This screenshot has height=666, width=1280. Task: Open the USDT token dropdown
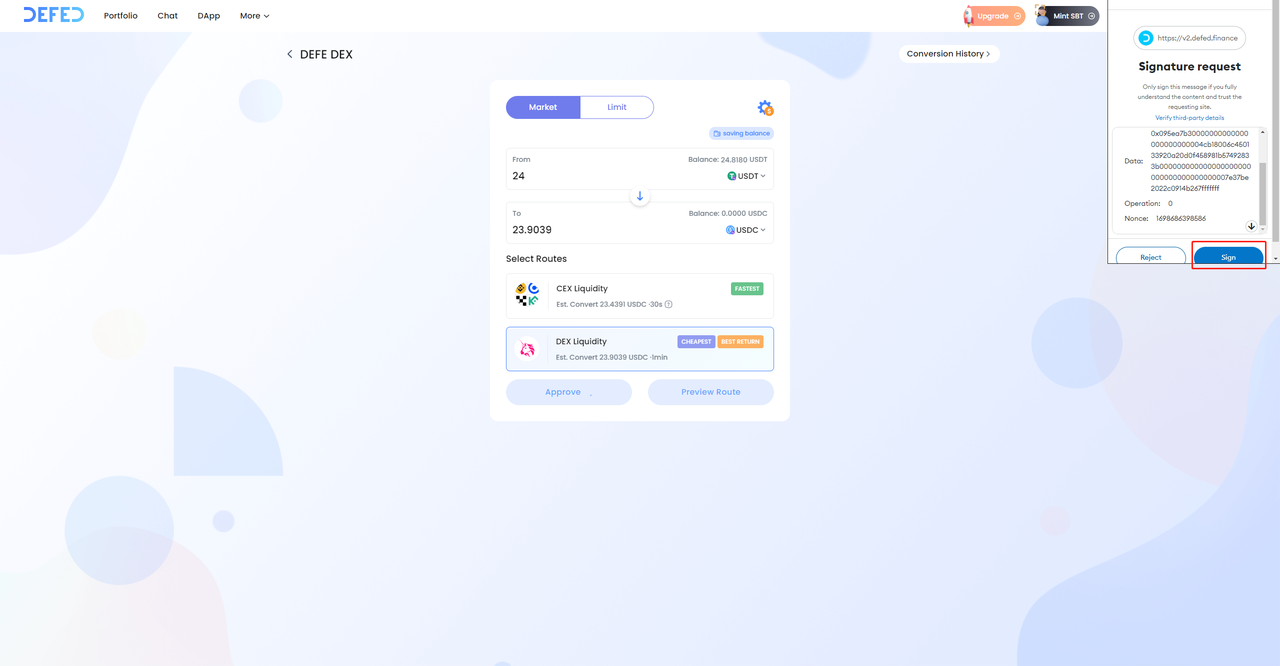746,176
